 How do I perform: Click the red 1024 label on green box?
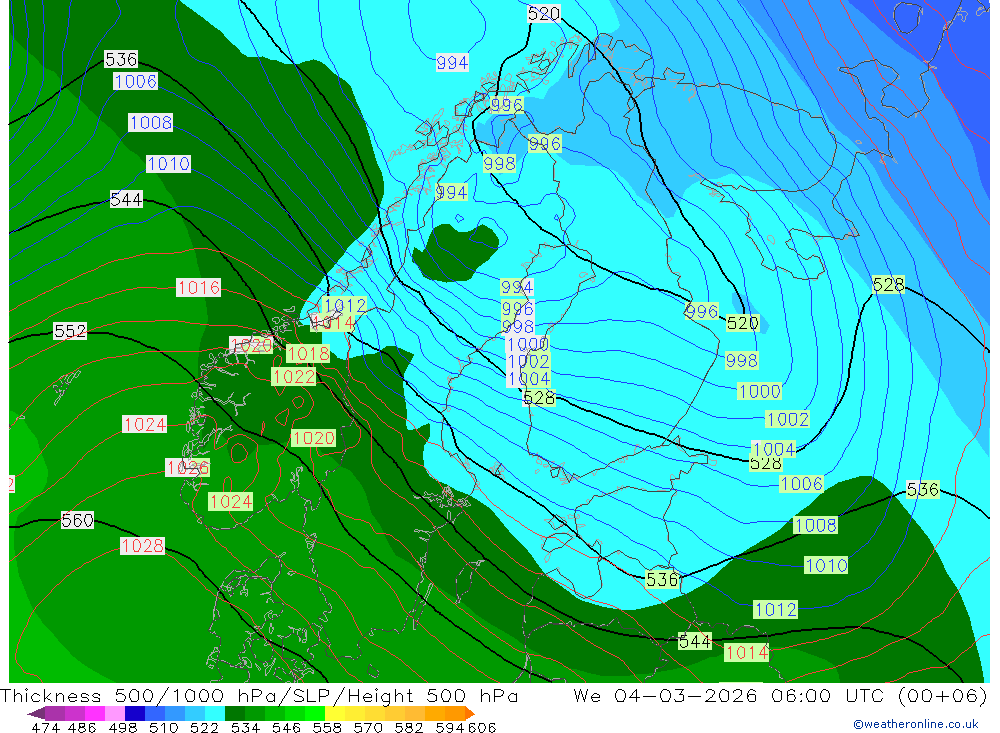coord(231,501)
